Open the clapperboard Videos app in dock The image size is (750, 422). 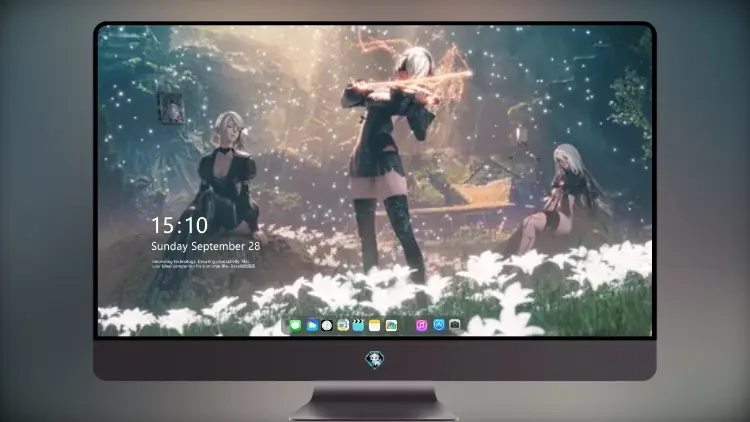pyautogui.click(x=358, y=326)
